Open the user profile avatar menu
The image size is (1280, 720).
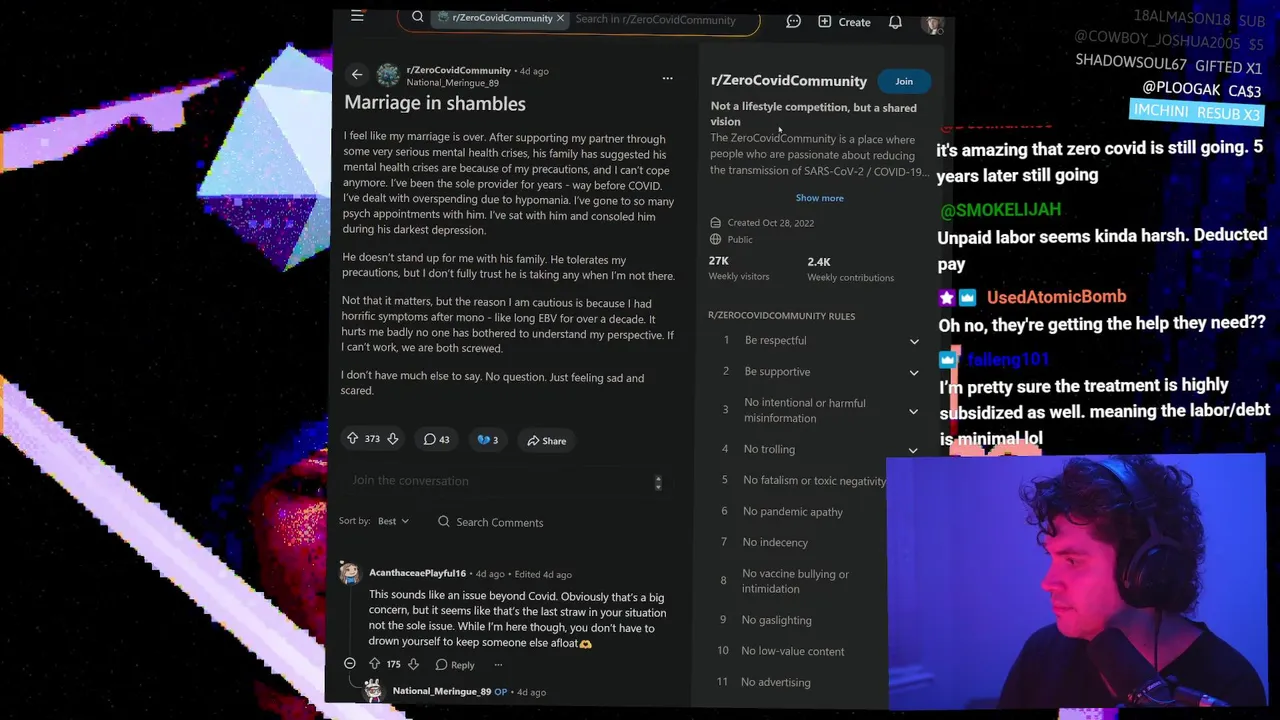(933, 25)
